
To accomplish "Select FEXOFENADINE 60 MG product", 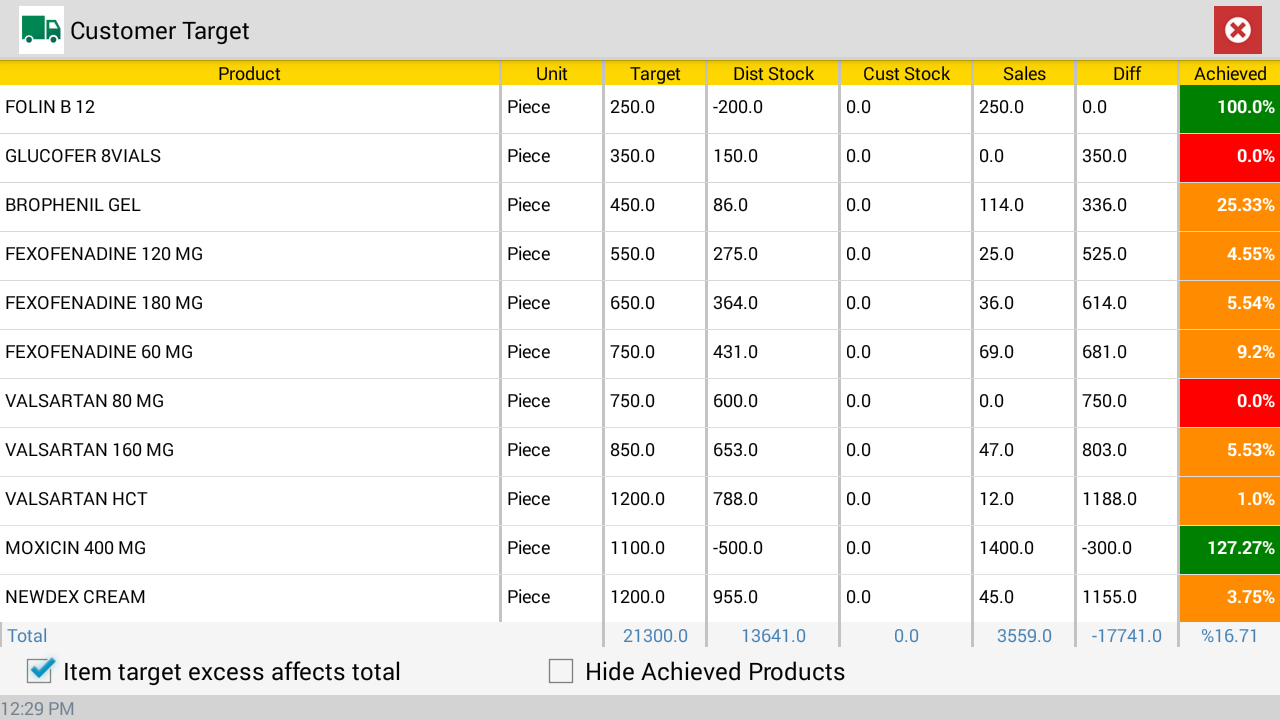I will tap(640, 354).
